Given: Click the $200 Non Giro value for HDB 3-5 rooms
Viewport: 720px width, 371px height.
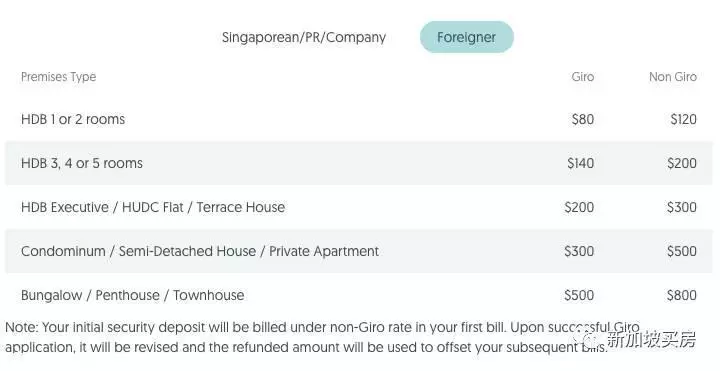Looking at the screenshot, I should 682,163.
